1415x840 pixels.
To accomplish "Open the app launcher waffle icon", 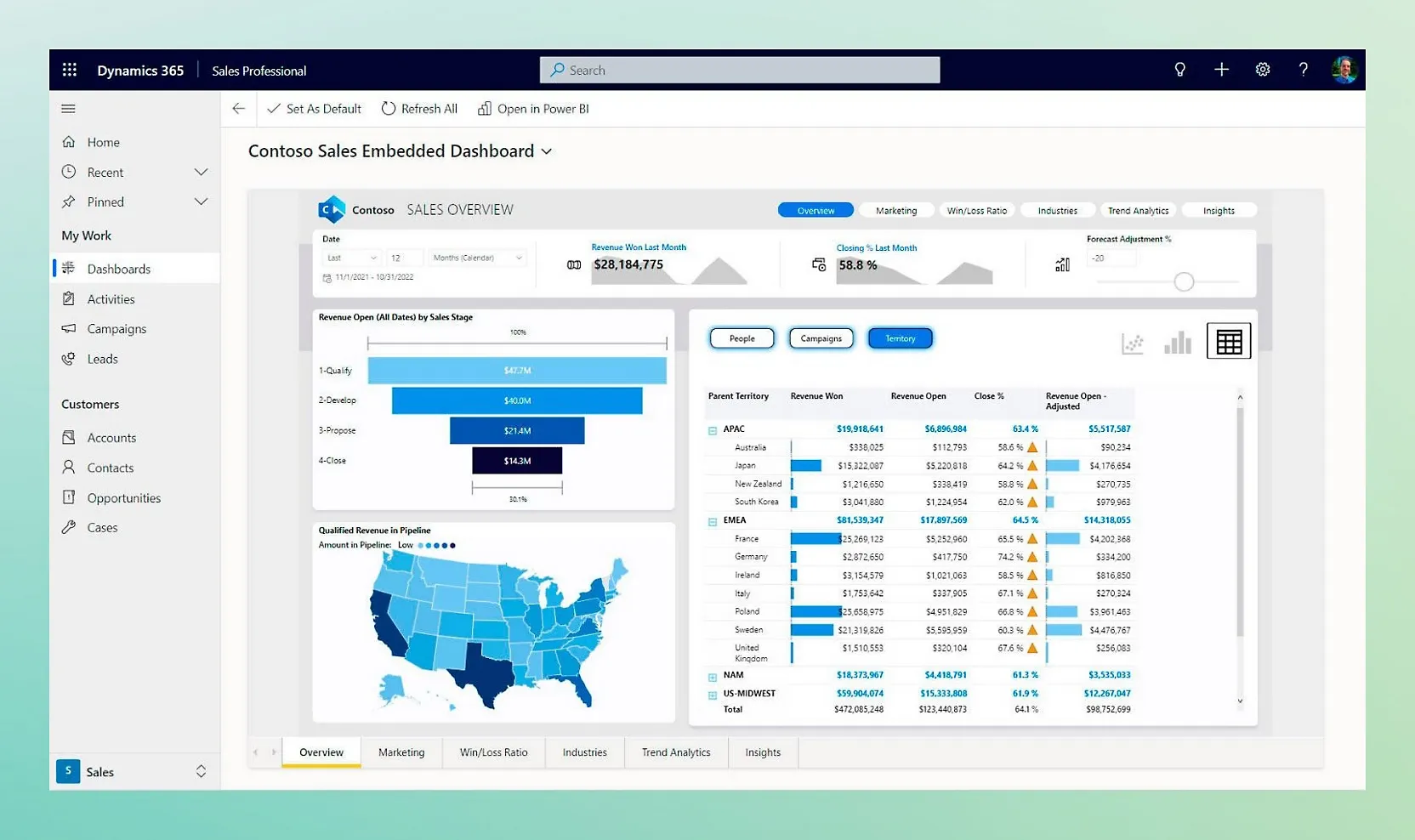I will 70,70.
